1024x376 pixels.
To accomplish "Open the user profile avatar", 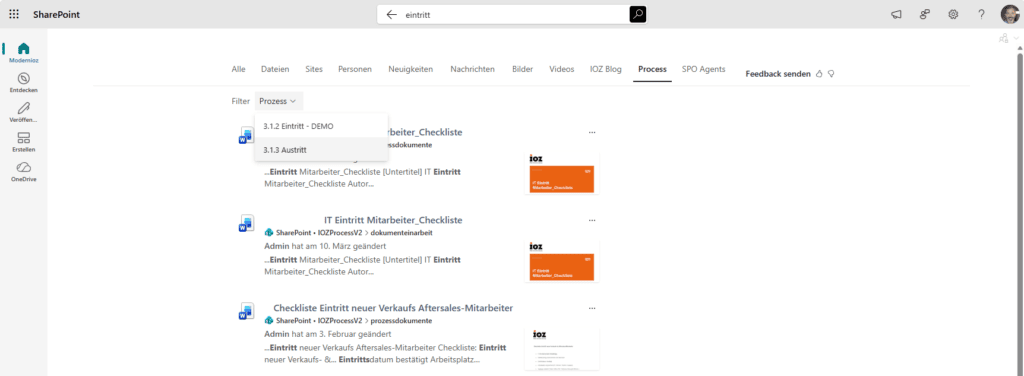I will 1010,14.
